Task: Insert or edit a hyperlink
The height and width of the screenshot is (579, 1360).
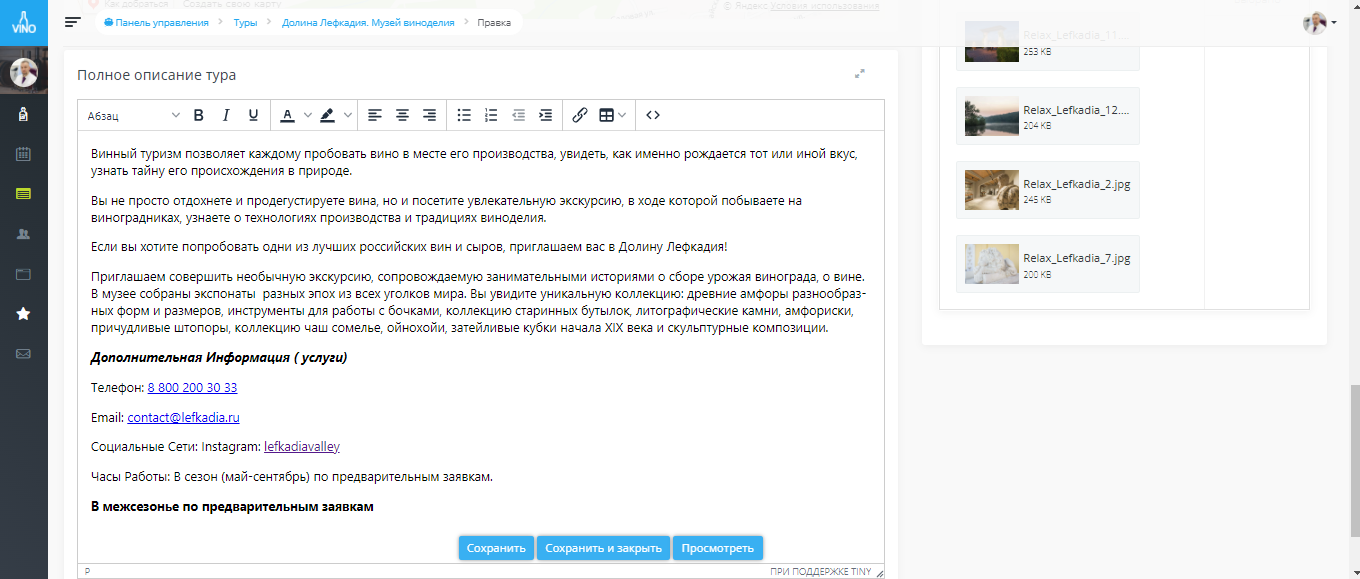Action: (580, 115)
